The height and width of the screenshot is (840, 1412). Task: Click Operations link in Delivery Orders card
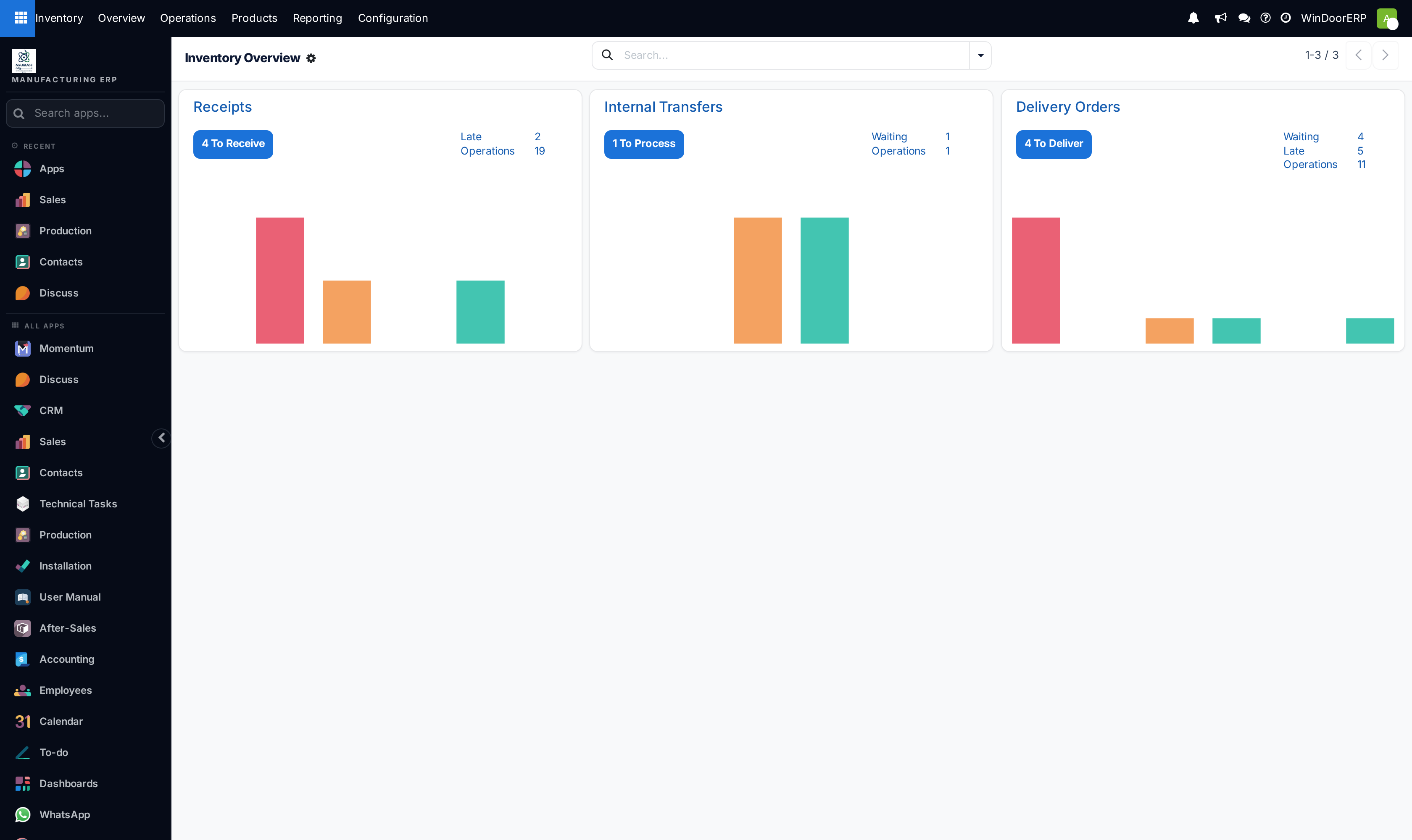click(x=1310, y=165)
